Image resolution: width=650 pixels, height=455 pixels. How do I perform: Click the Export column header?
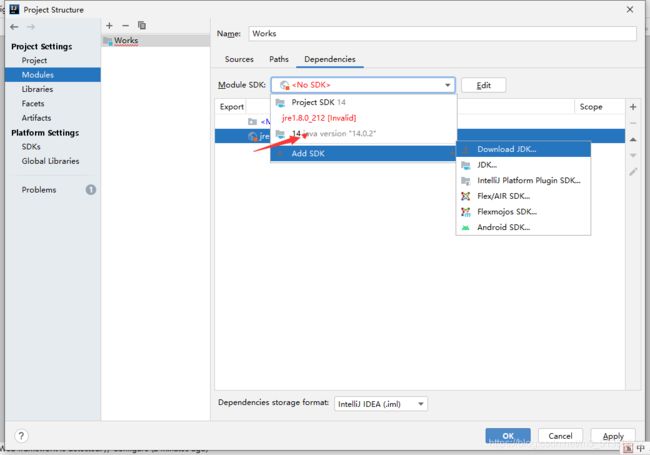[x=232, y=107]
